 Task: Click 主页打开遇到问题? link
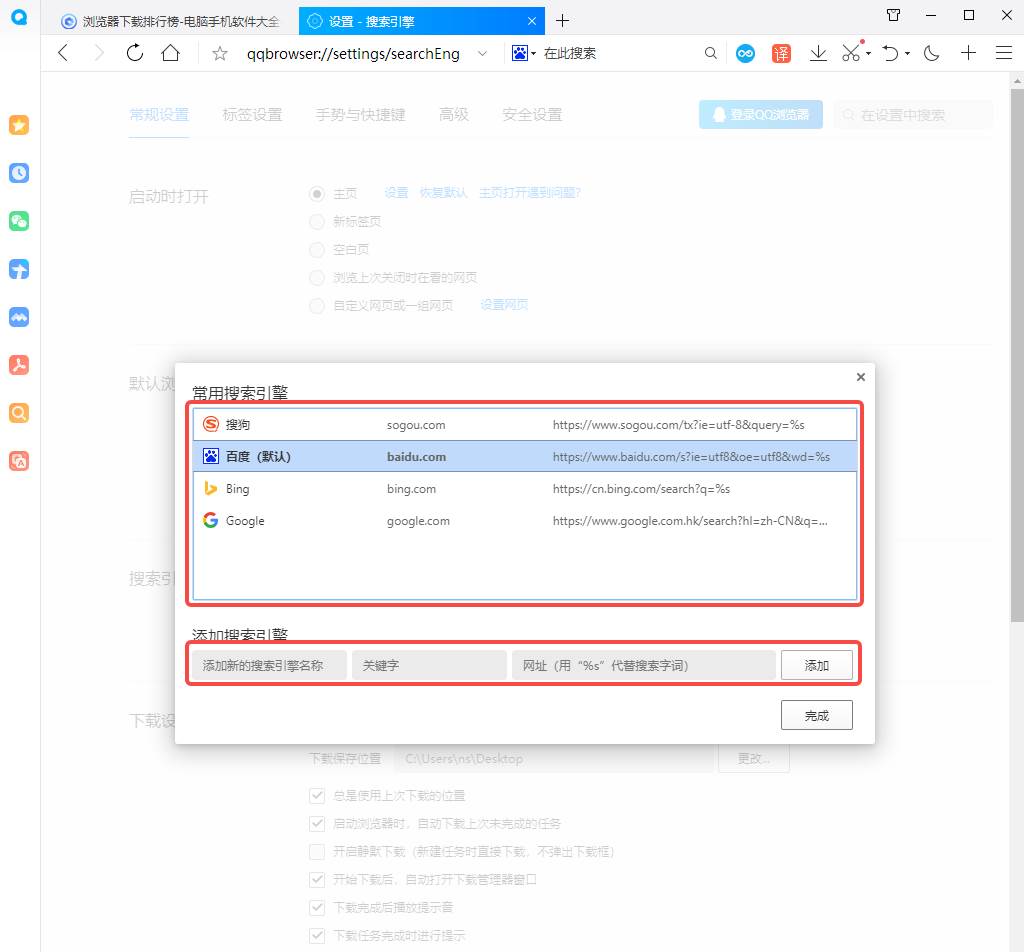pyautogui.click(x=530, y=193)
